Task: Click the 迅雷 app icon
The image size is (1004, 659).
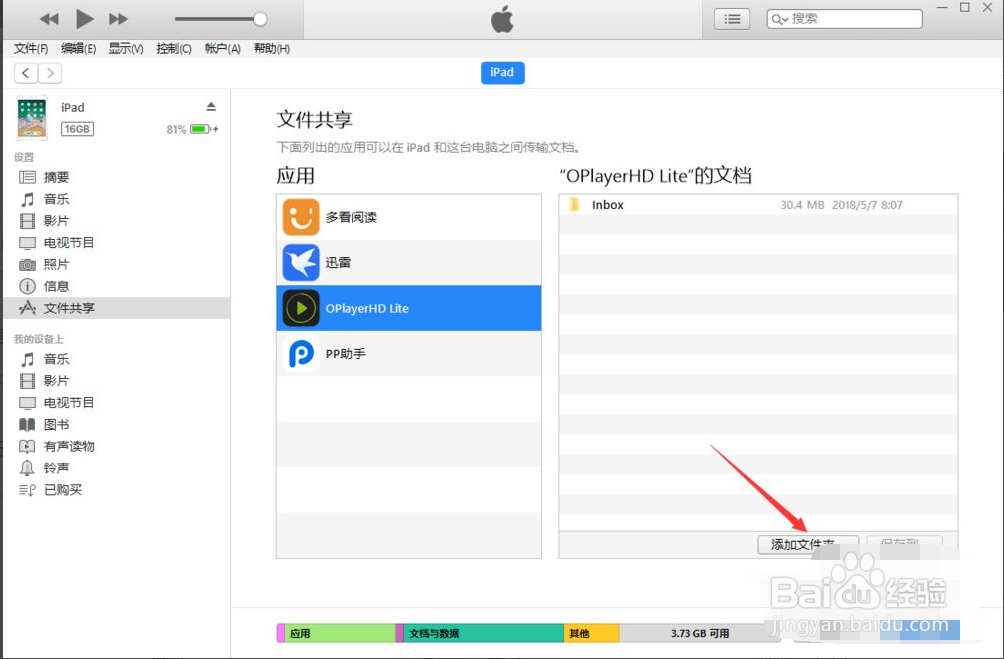Action: point(301,263)
